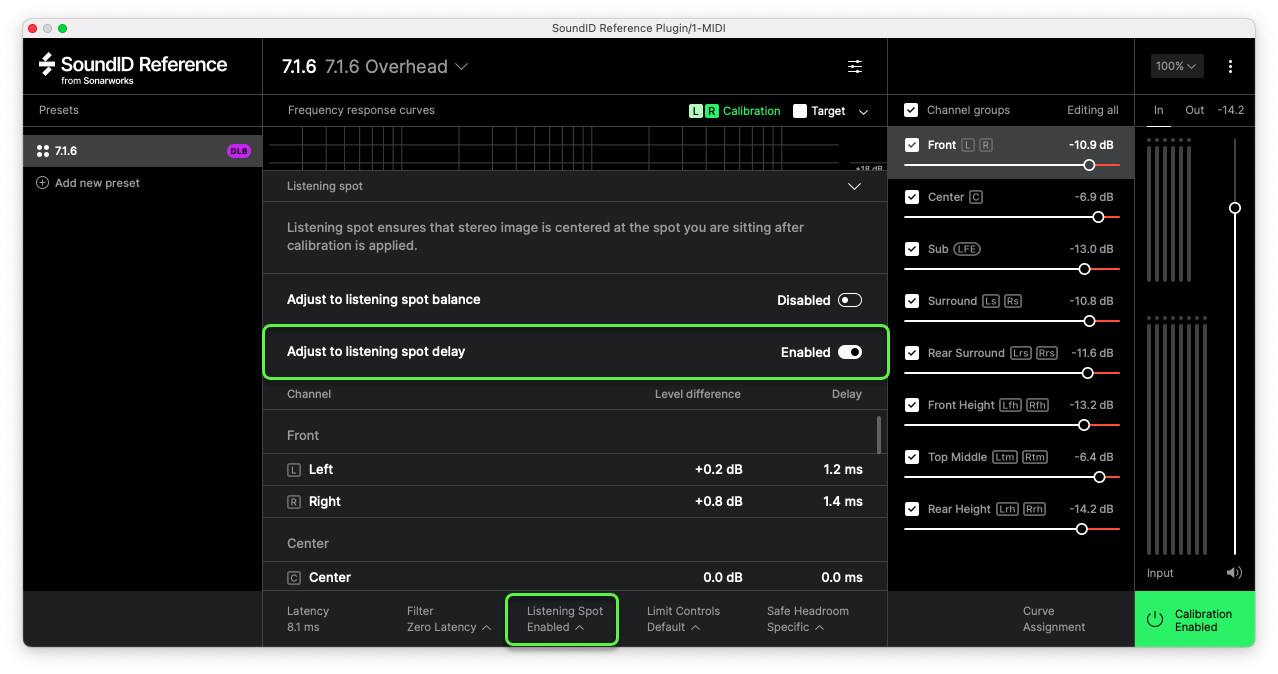Screen dimensions: 1278x674
Task: Disable Adjust to listening spot delay toggle
Action: coord(850,352)
